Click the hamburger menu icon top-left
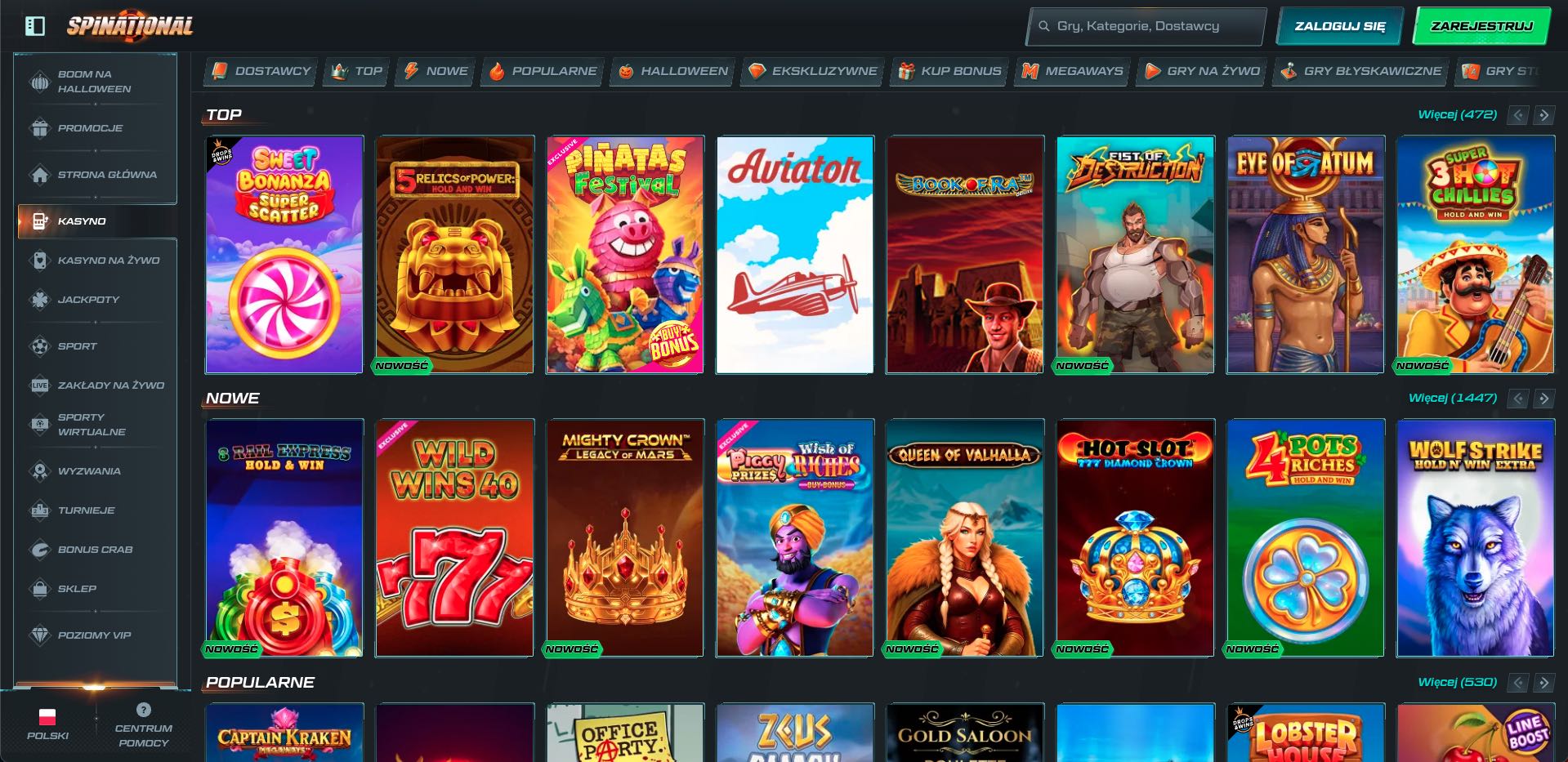Image resolution: width=1568 pixels, height=762 pixels. point(34,25)
